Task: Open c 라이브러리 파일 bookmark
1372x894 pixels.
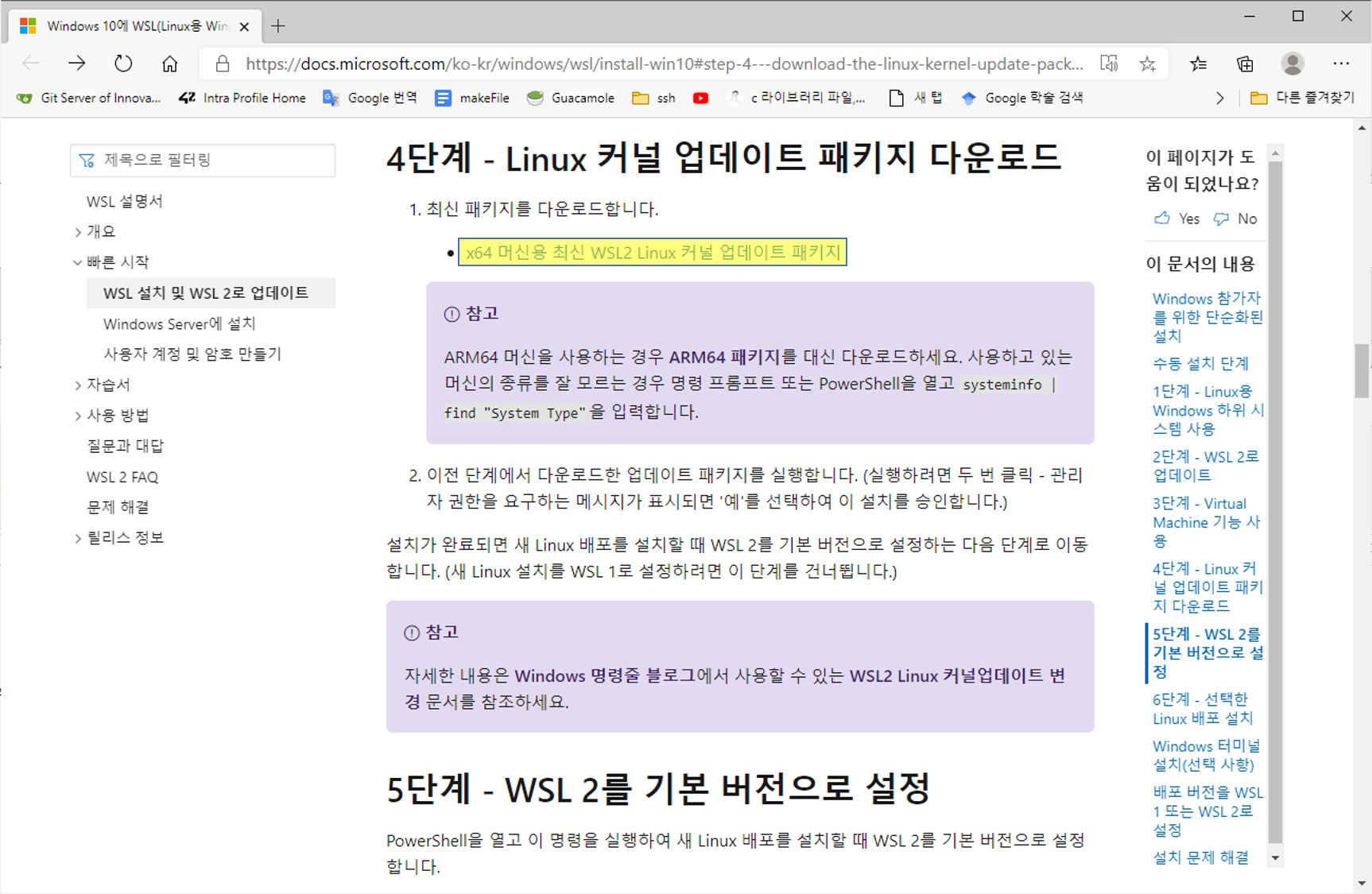Action: click(x=798, y=98)
